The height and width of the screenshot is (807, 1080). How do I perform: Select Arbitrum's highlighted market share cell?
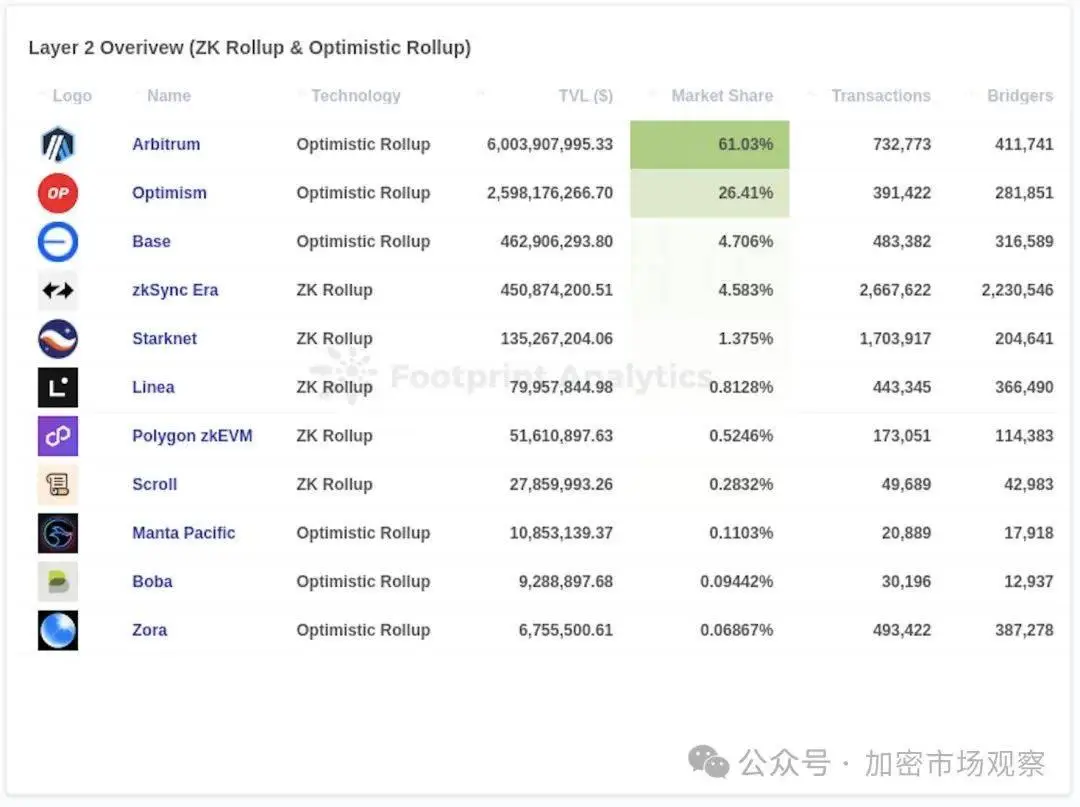[709, 144]
